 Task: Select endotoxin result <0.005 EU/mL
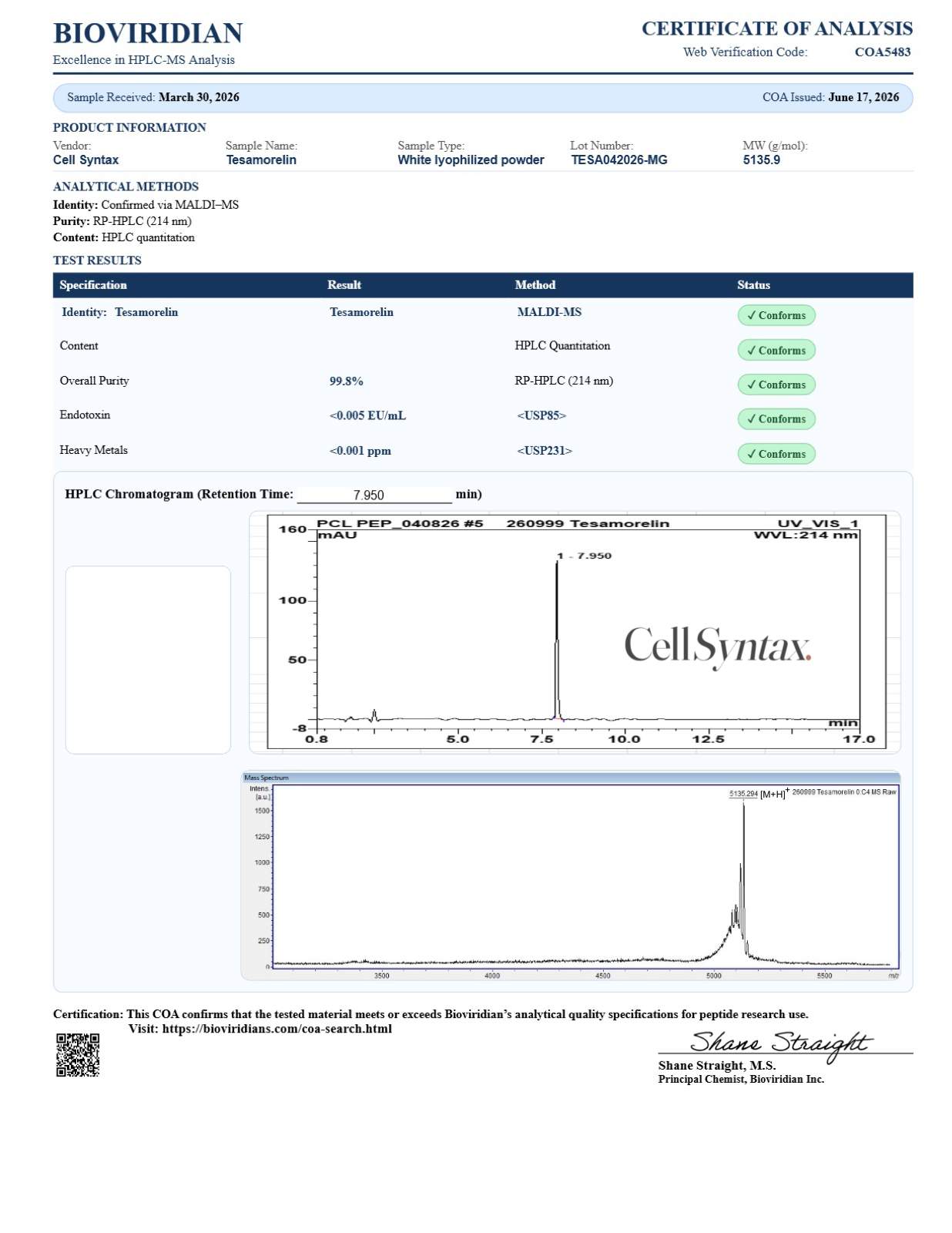pos(367,415)
